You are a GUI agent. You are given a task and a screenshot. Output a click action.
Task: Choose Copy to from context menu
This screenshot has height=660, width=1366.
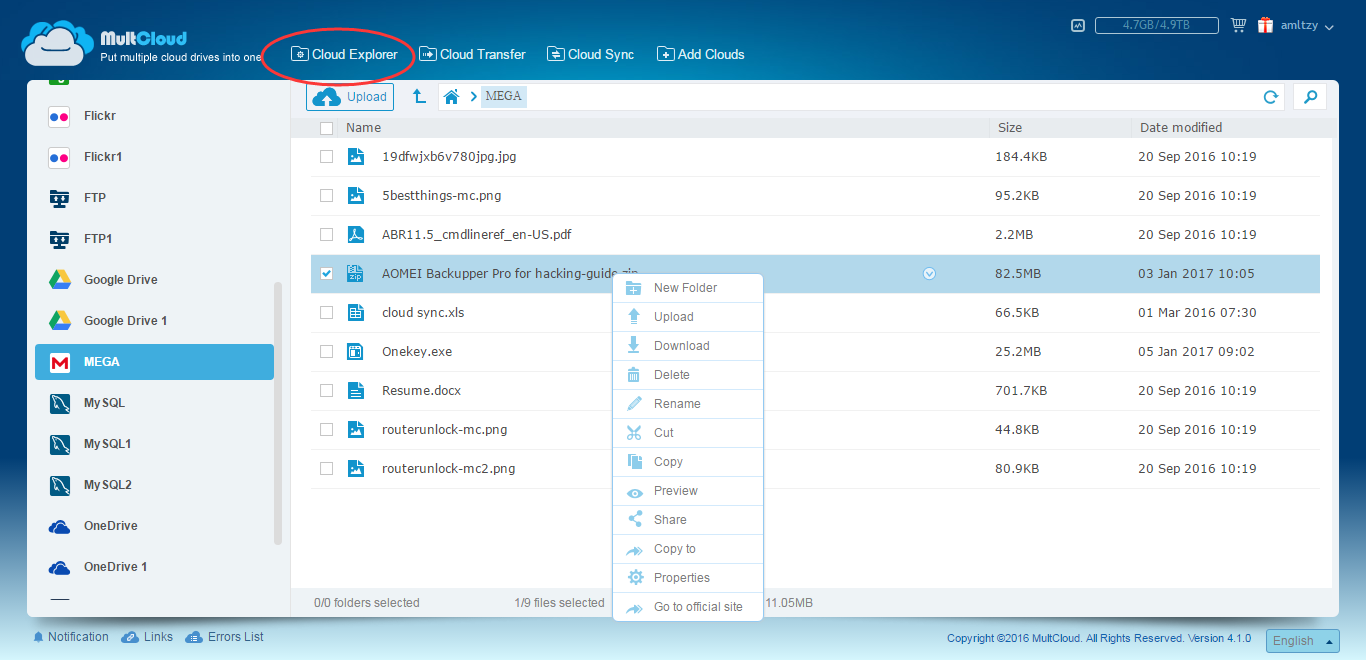click(688, 549)
